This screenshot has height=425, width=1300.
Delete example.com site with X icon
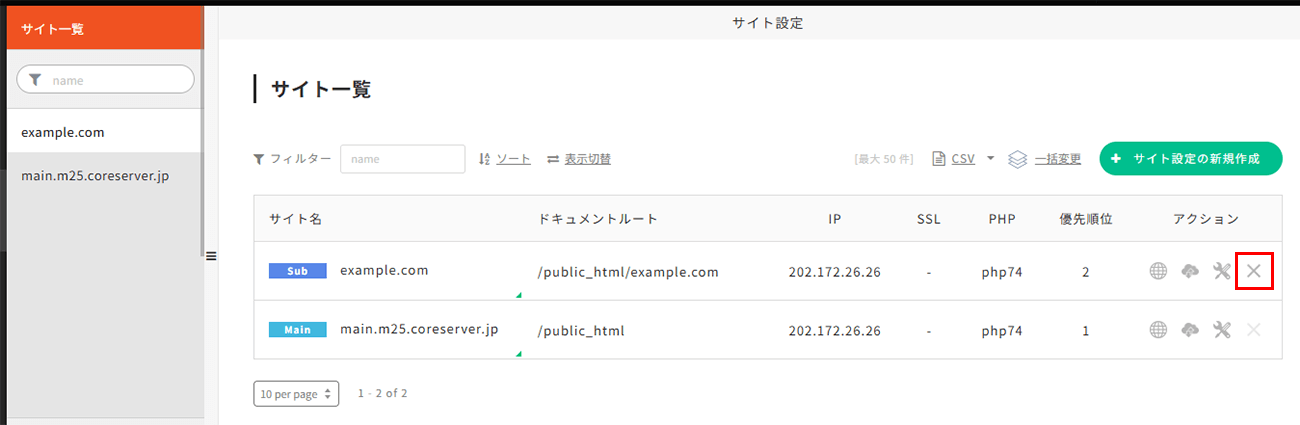pyautogui.click(x=1254, y=271)
